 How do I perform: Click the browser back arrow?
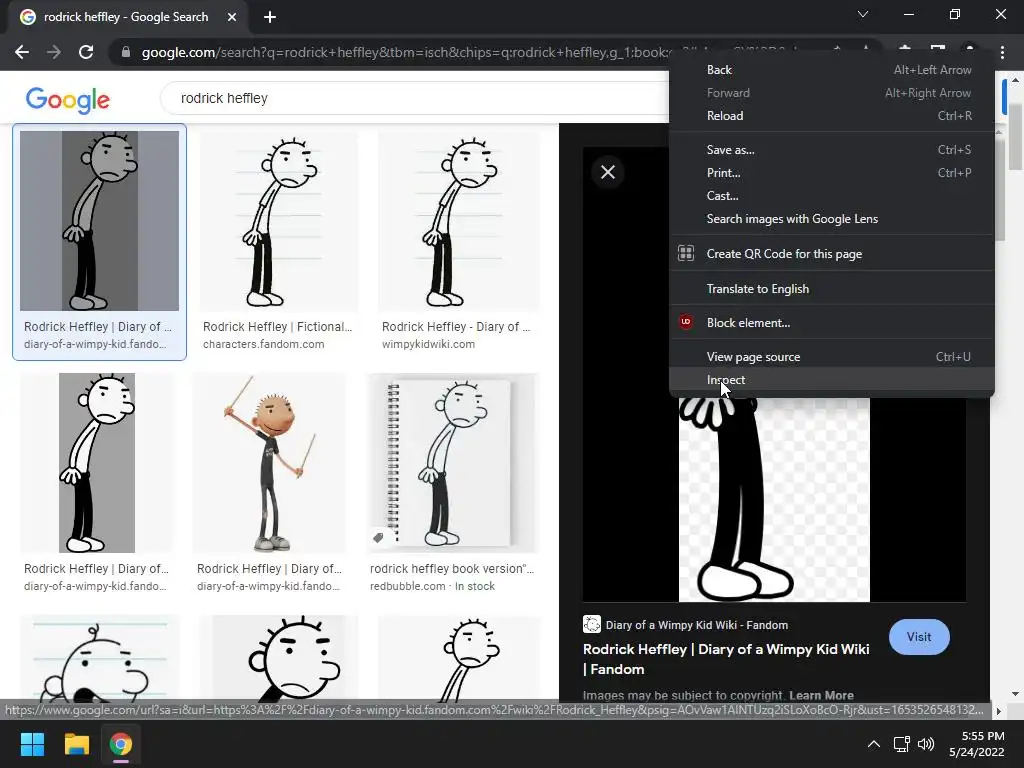(22, 52)
